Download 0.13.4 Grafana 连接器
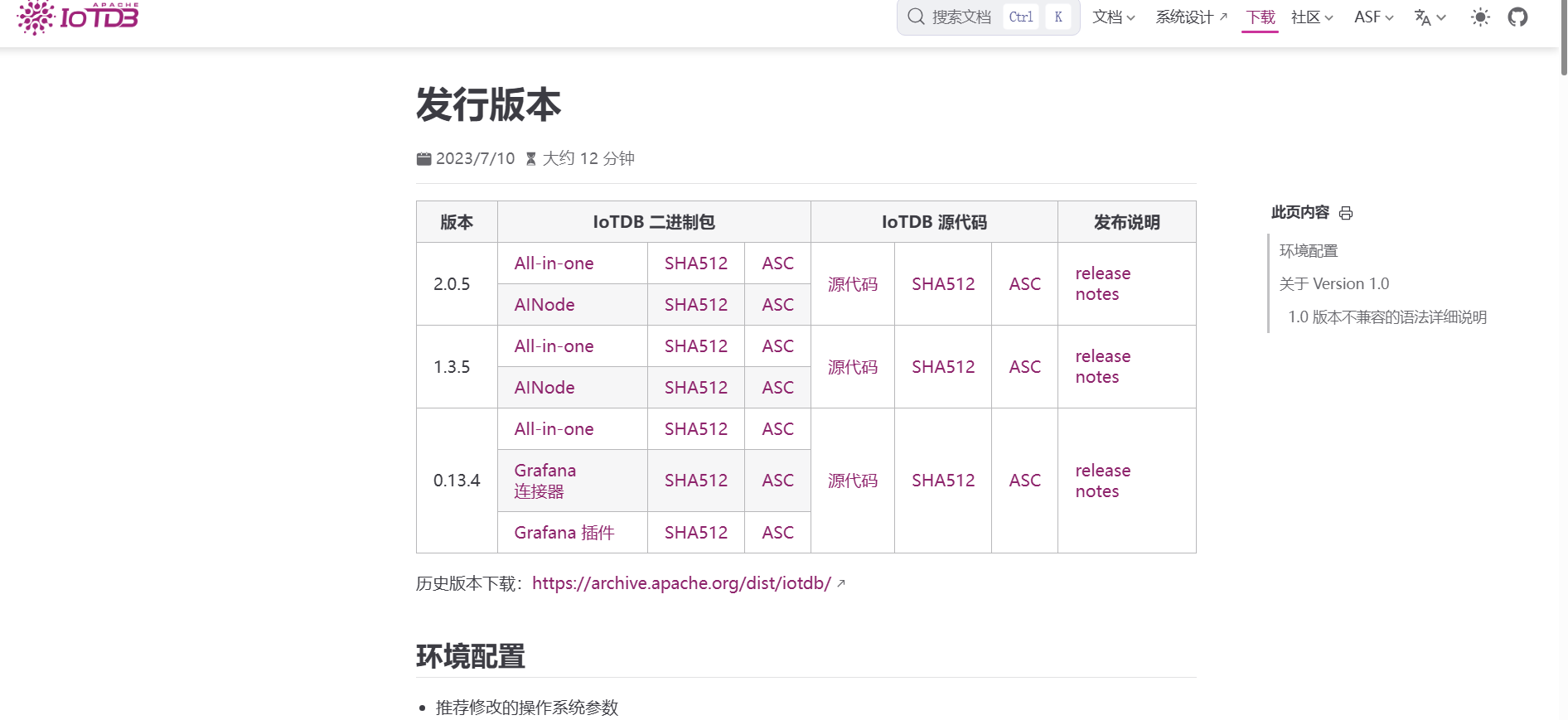1568x720 pixels. 544,481
